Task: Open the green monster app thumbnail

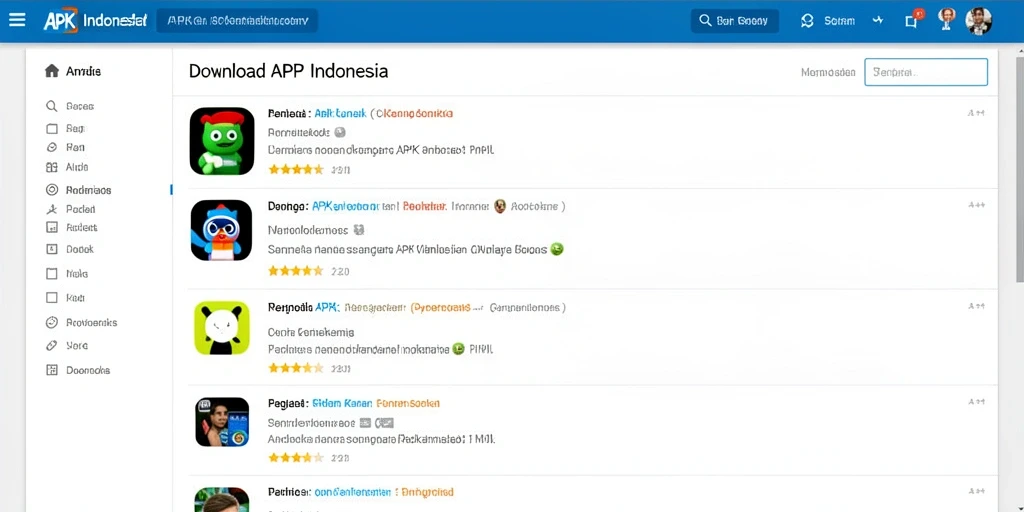Action: (x=222, y=141)
